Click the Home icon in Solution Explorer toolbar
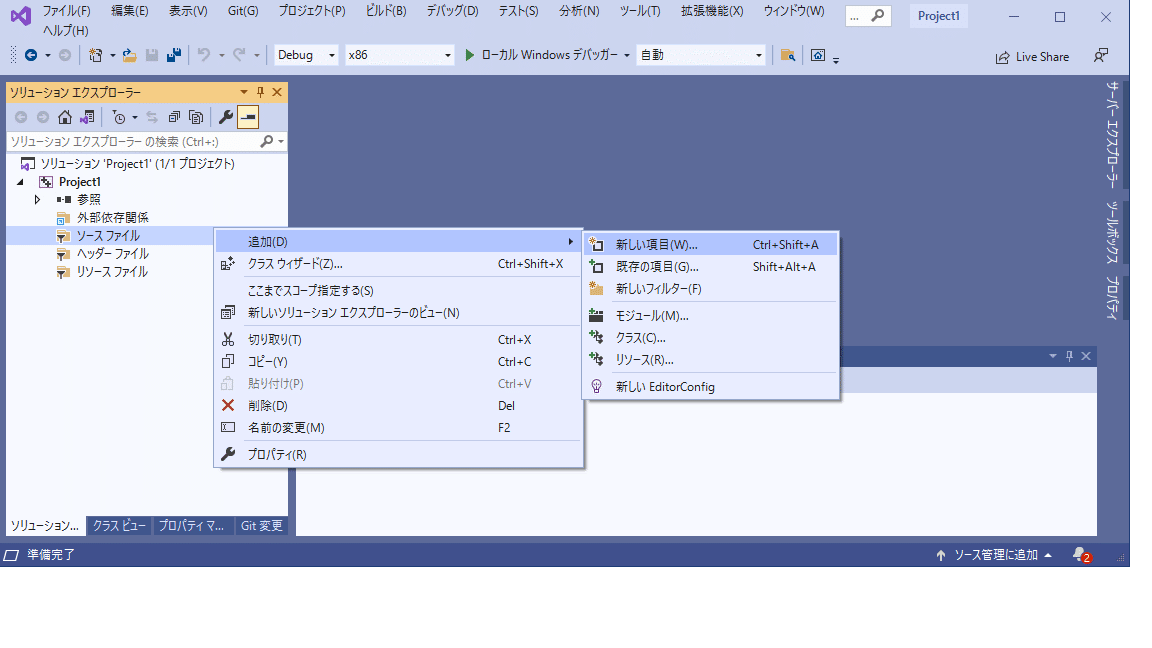 point(65,115)
